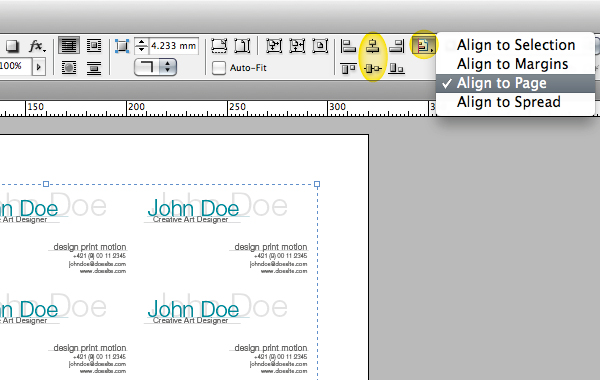Toggle the Auto-Fit checkbox

[x=219, y=68]
